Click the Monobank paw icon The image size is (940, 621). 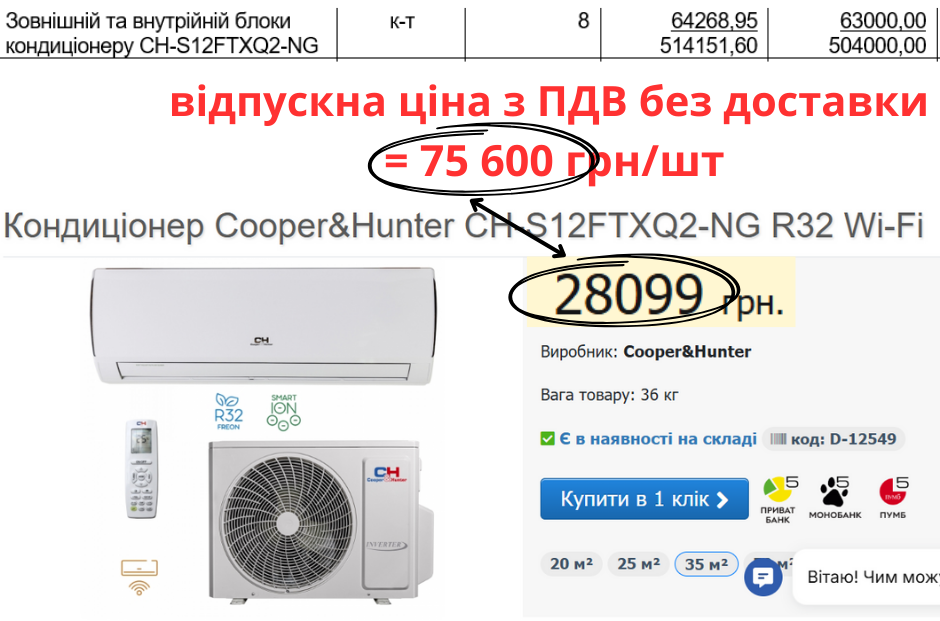coord(834,490)
